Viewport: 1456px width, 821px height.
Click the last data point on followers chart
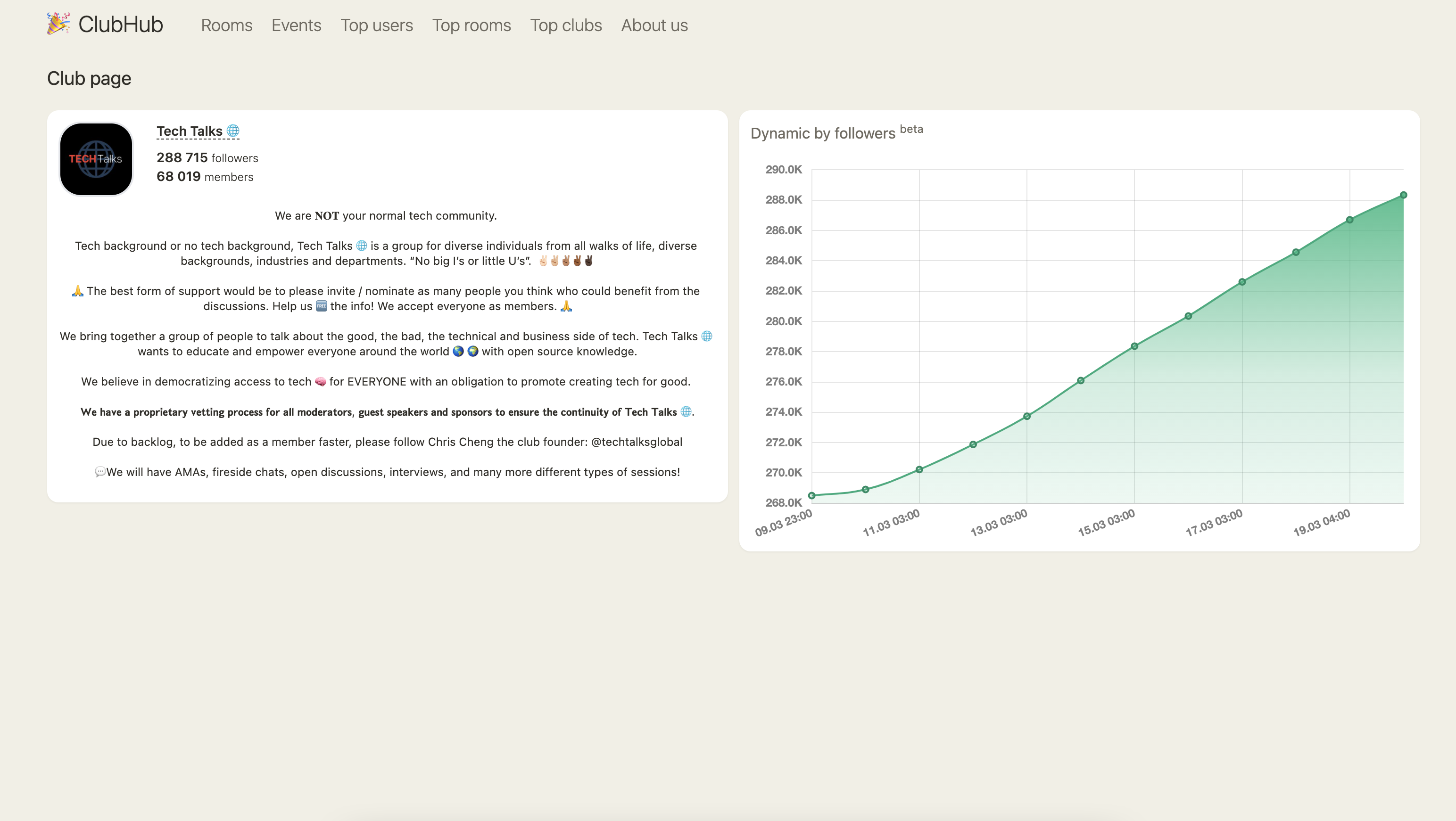point(1404,195)
